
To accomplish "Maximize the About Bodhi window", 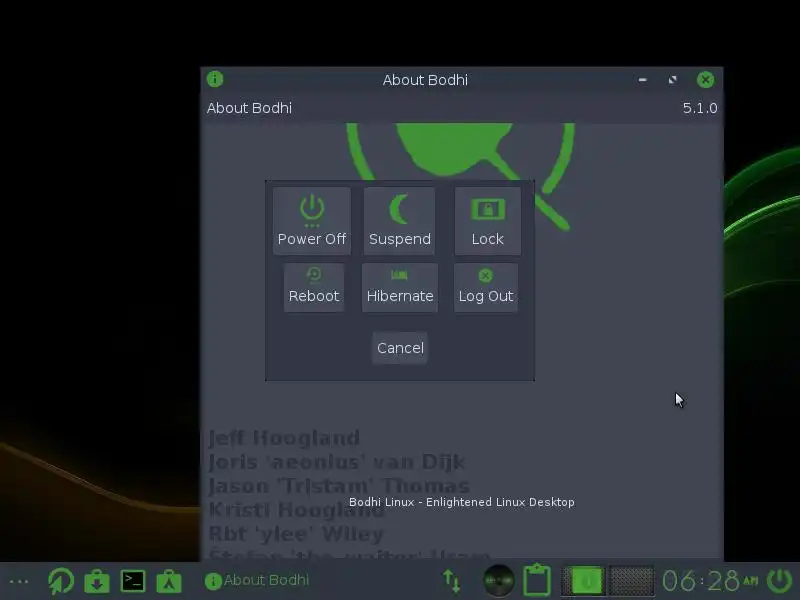I will click(x=672, y=80).
